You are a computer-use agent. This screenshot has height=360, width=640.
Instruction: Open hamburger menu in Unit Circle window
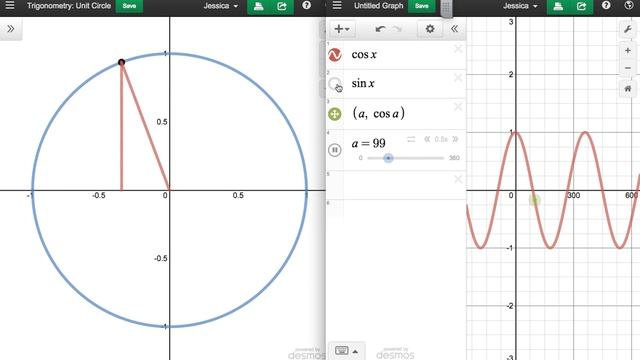9,6
